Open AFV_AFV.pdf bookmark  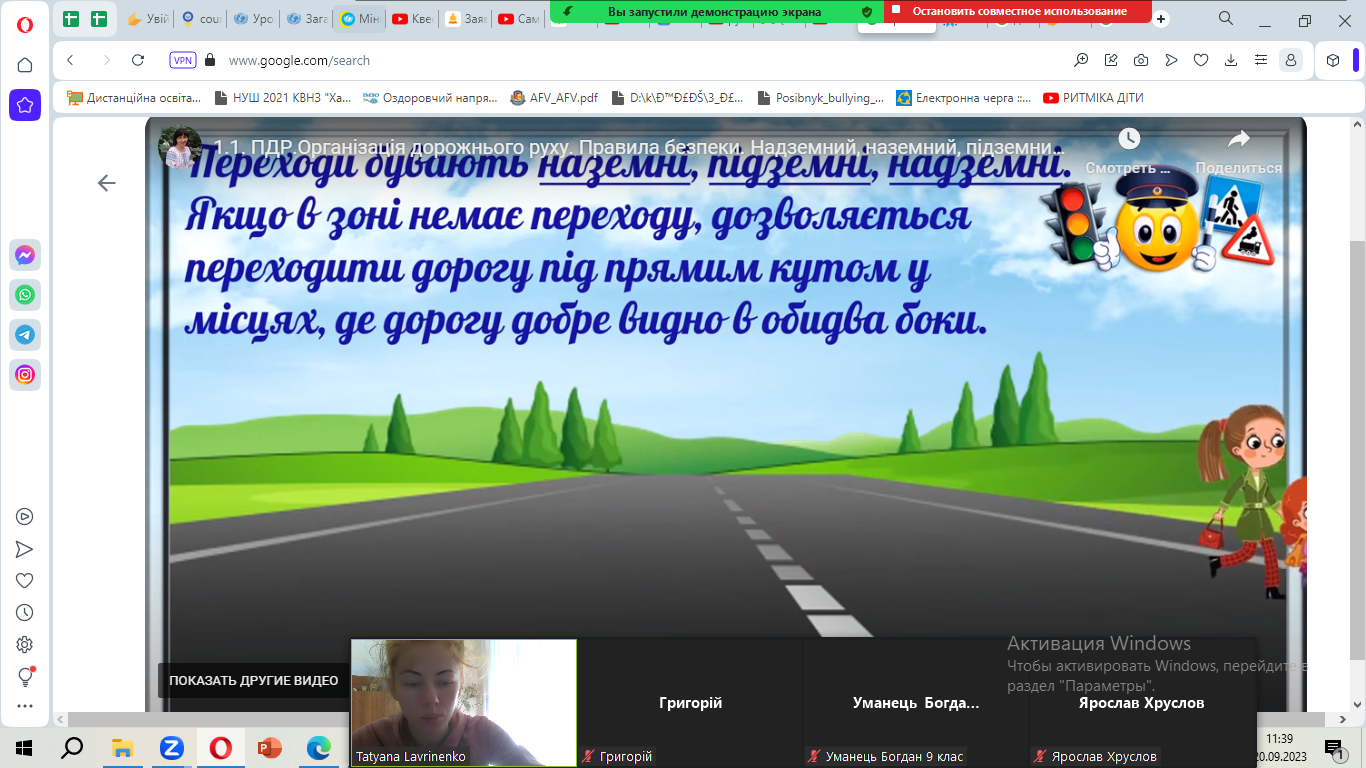coord(553,98)
